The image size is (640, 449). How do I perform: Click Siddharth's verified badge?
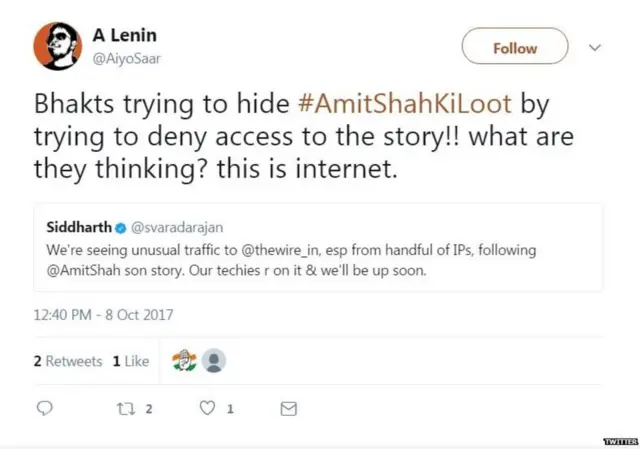[x=120, y=227]
